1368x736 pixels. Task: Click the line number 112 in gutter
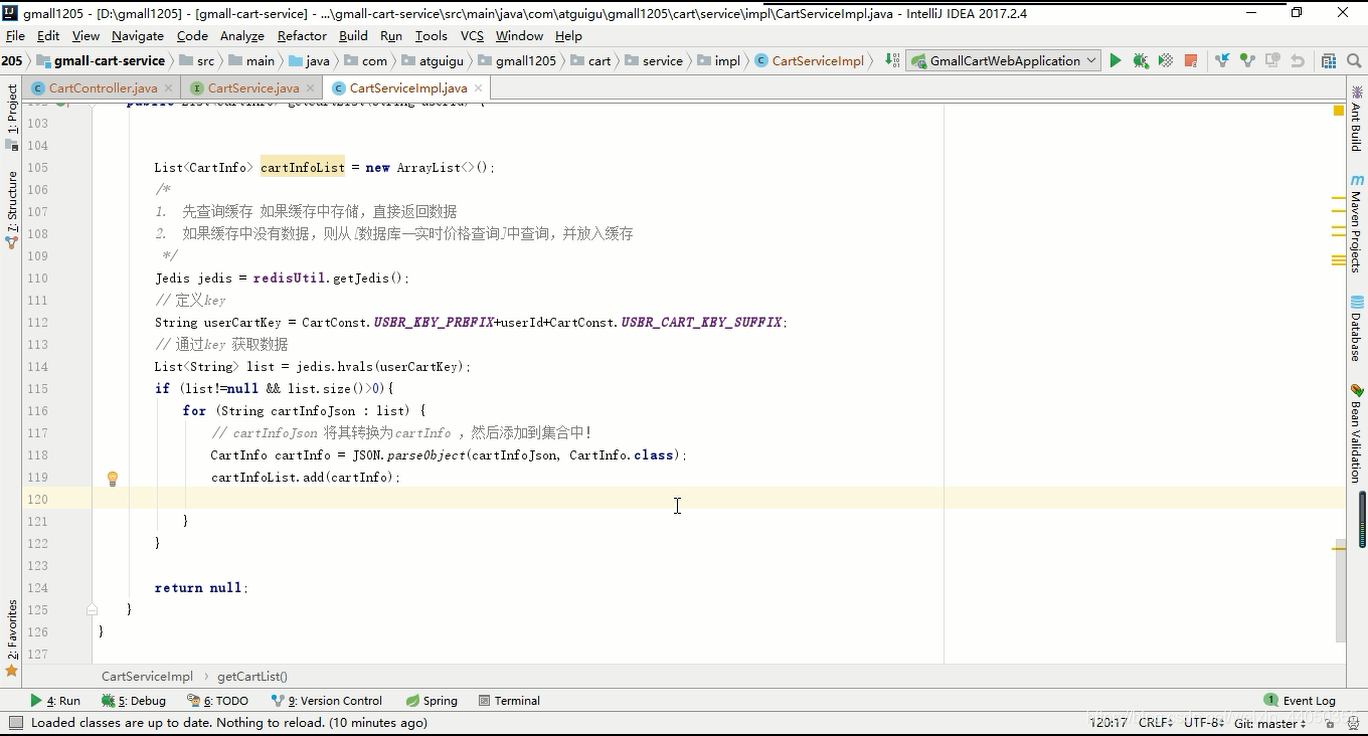pyautogui.click(x=38, y=322)
